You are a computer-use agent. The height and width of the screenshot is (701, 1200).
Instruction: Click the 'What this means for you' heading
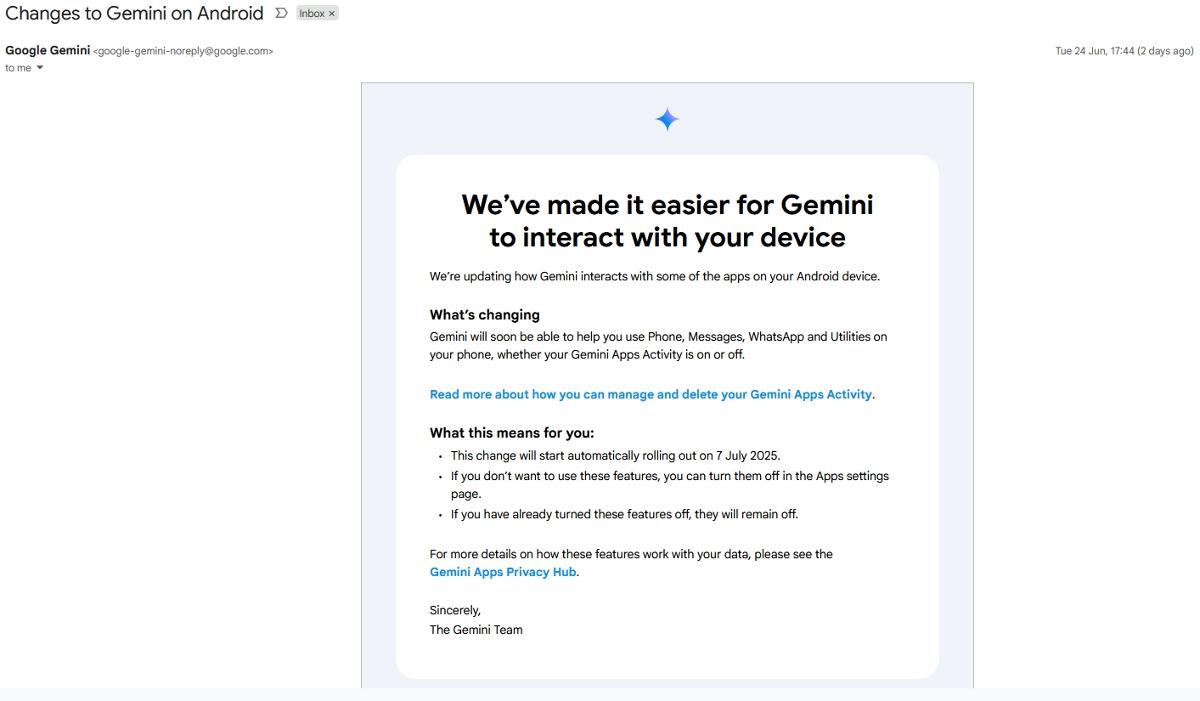click(510, 432)
